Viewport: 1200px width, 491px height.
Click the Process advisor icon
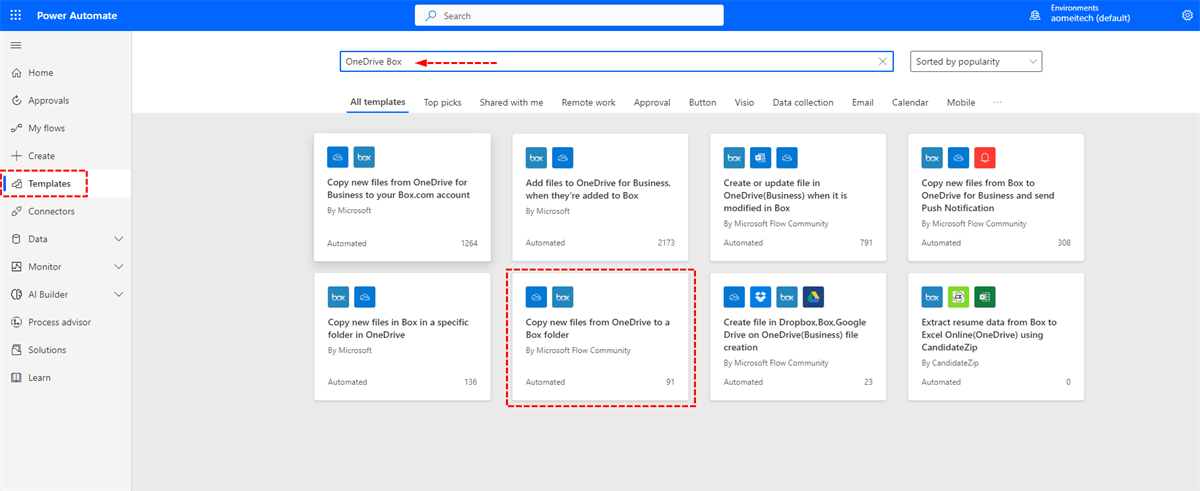[x=16, y=322]
